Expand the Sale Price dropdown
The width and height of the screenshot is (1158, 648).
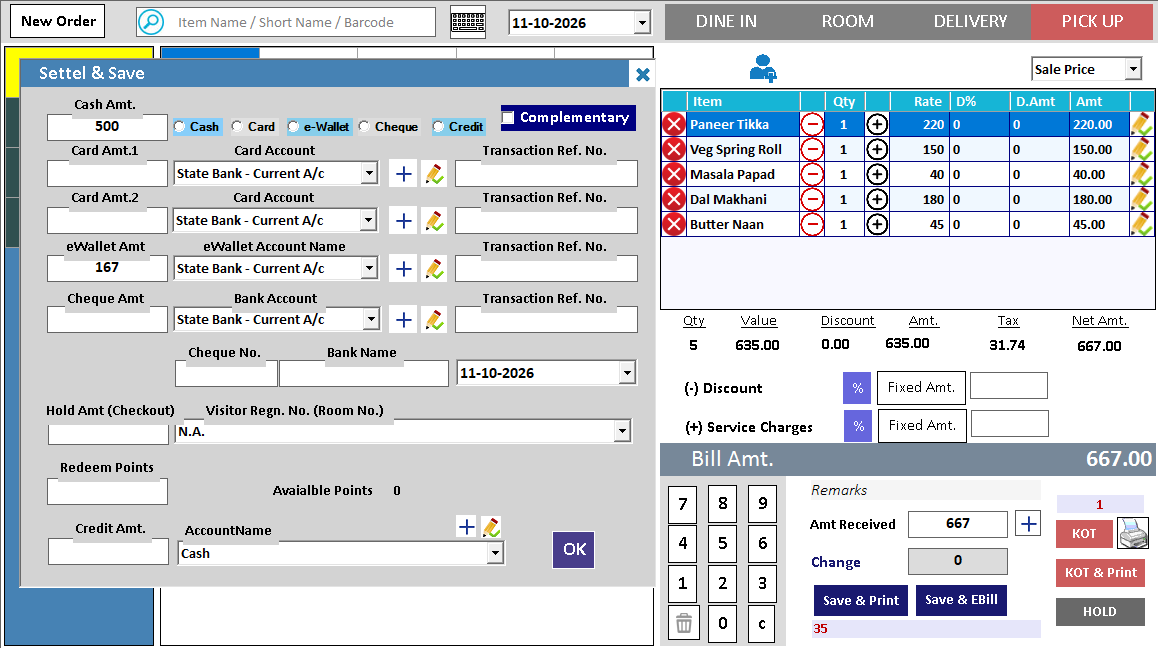(x=1133, y=69)
